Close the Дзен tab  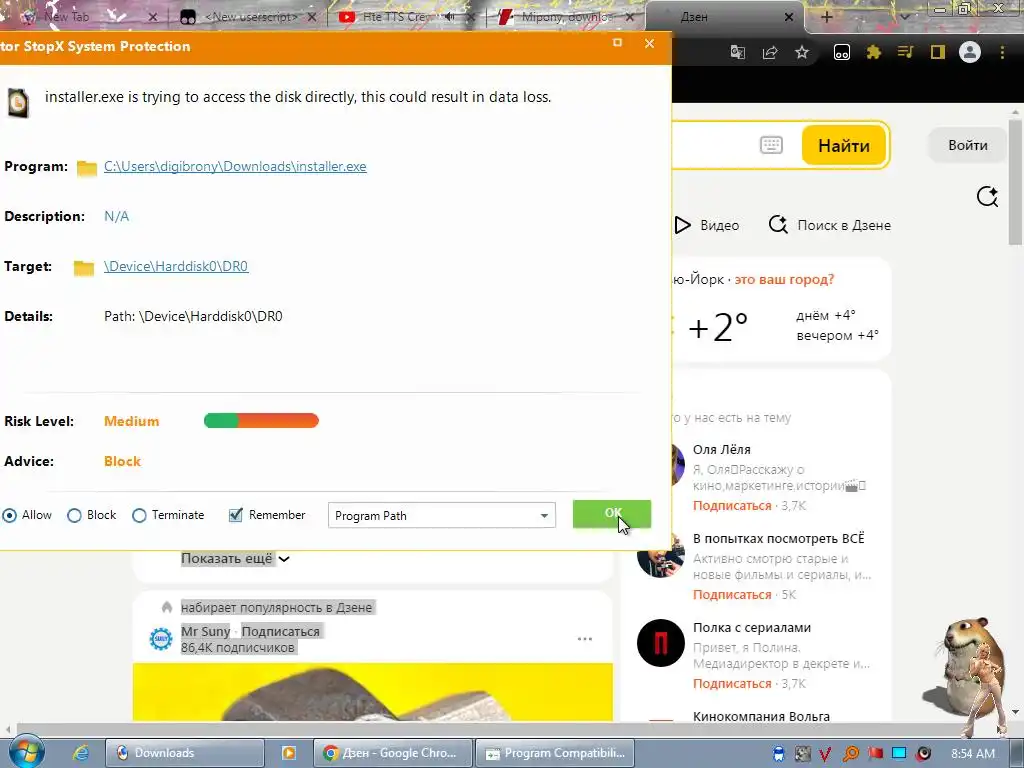pyautogui.click(x=789, y=18)
